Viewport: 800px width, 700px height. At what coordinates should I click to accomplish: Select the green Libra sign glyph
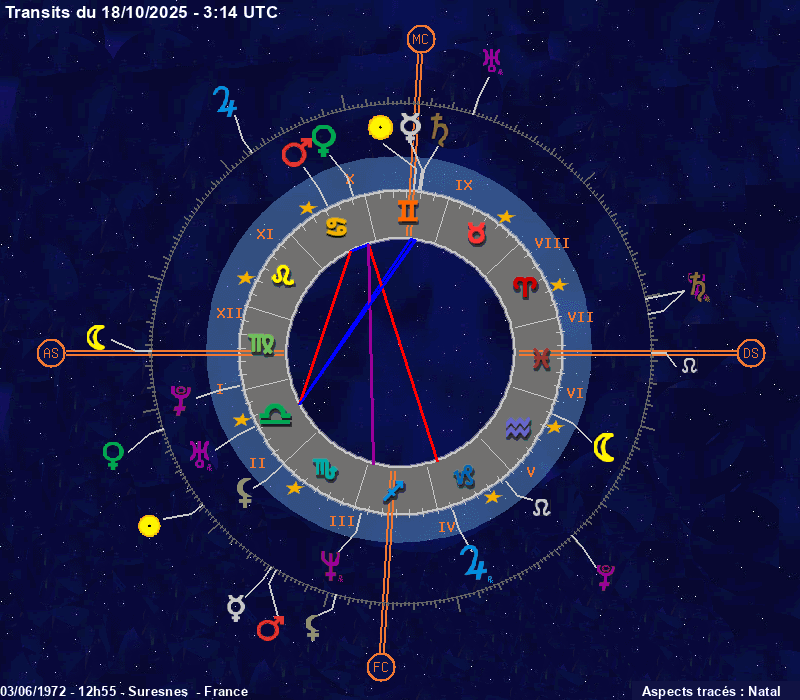pyautogui.click(x=272, y=411)
